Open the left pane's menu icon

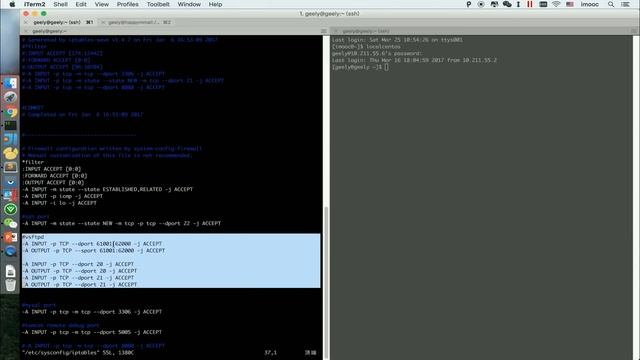(x=324, y=31)
